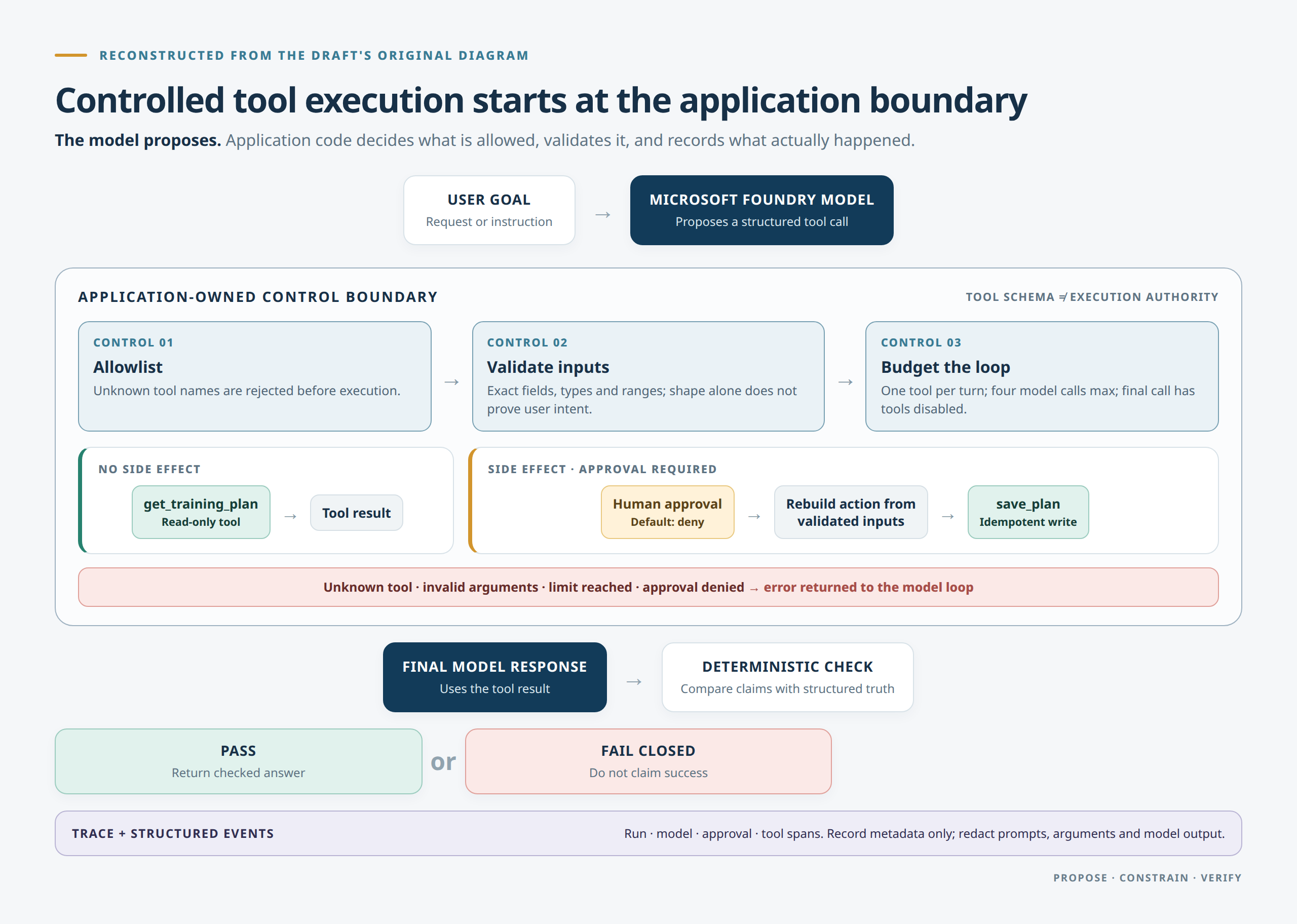Image resolution: width=1297 pixels, height=924 pixels.
Task: Select the Control 02 Validate inputs card
Action: tap(648, 376)
